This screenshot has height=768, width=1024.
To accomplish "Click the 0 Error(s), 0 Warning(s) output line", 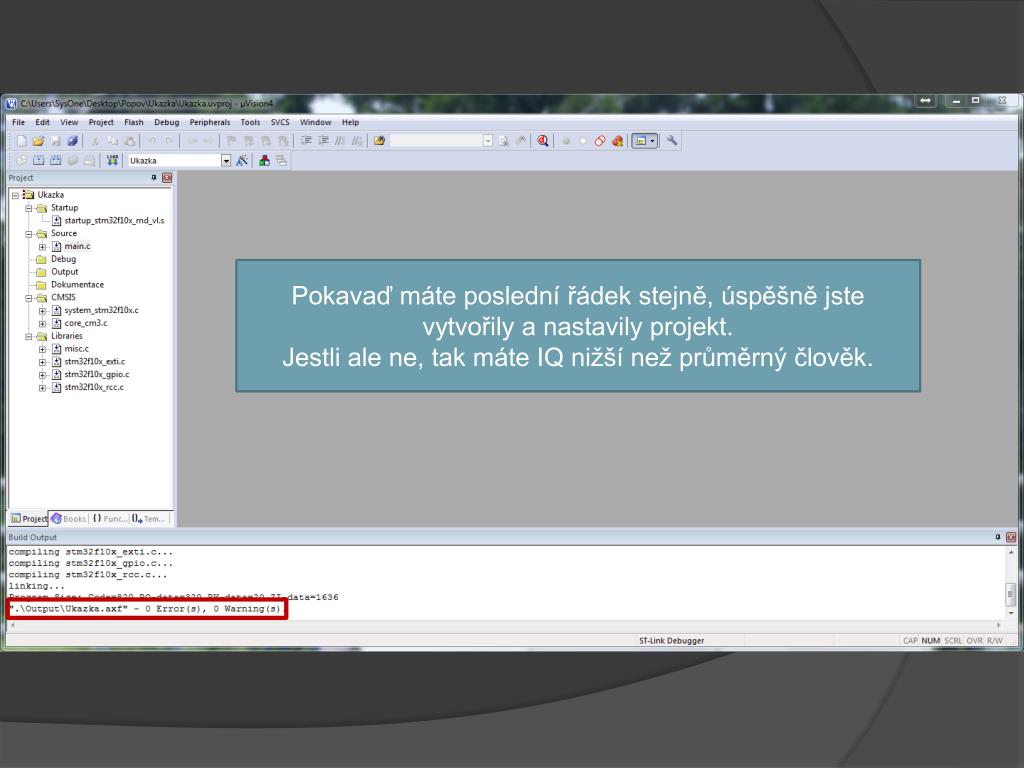I will coord(145,609).
